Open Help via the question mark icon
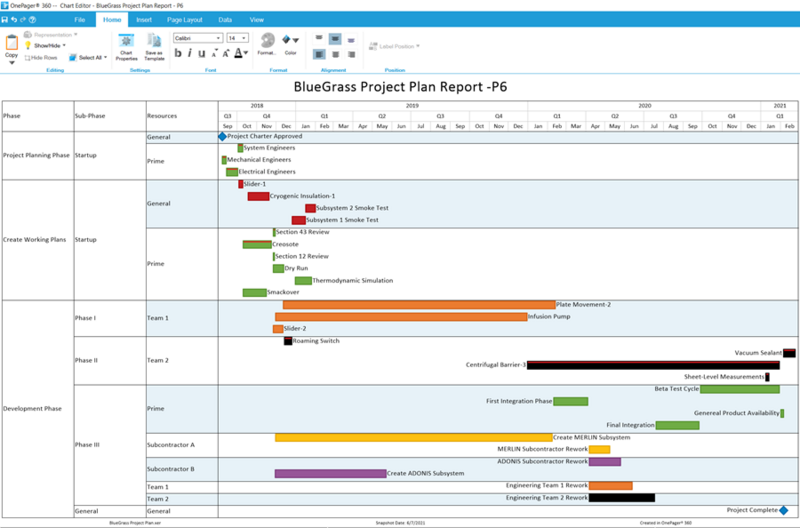 click(33, 20)
